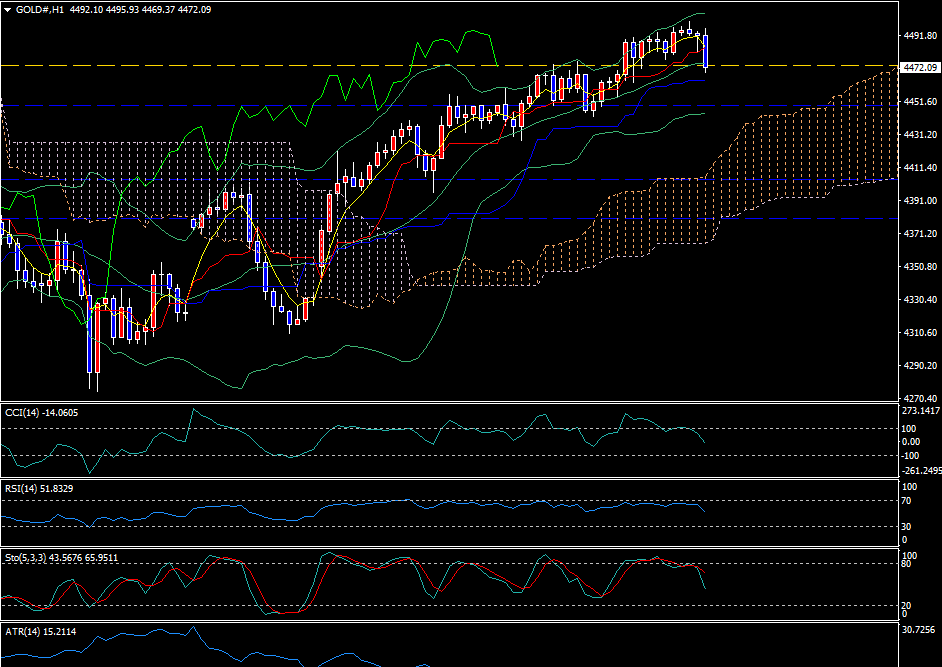The height and width of the screenshot is (667, 942).
Task: Click the 4431.20 price axis label
Action: click(919, 135)
